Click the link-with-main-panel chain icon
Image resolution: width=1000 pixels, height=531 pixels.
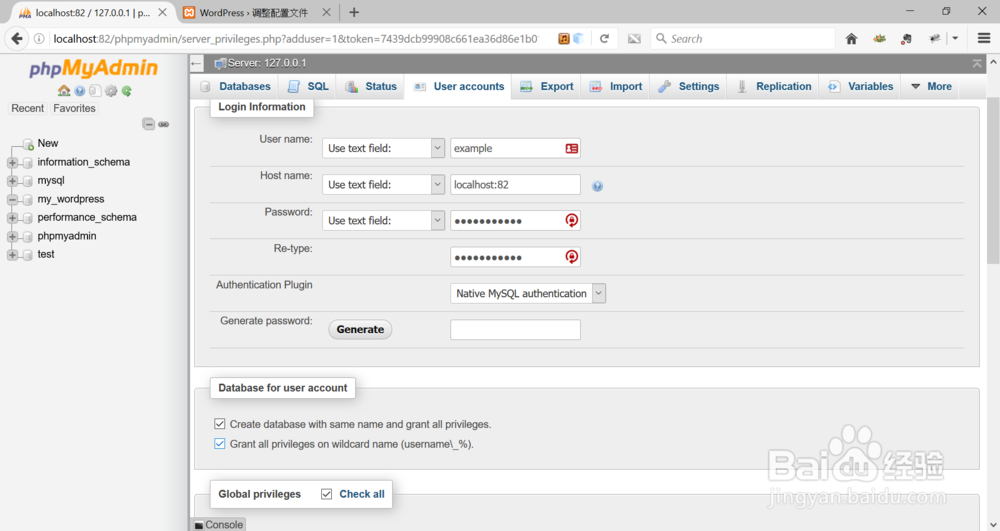coord(164,124)
